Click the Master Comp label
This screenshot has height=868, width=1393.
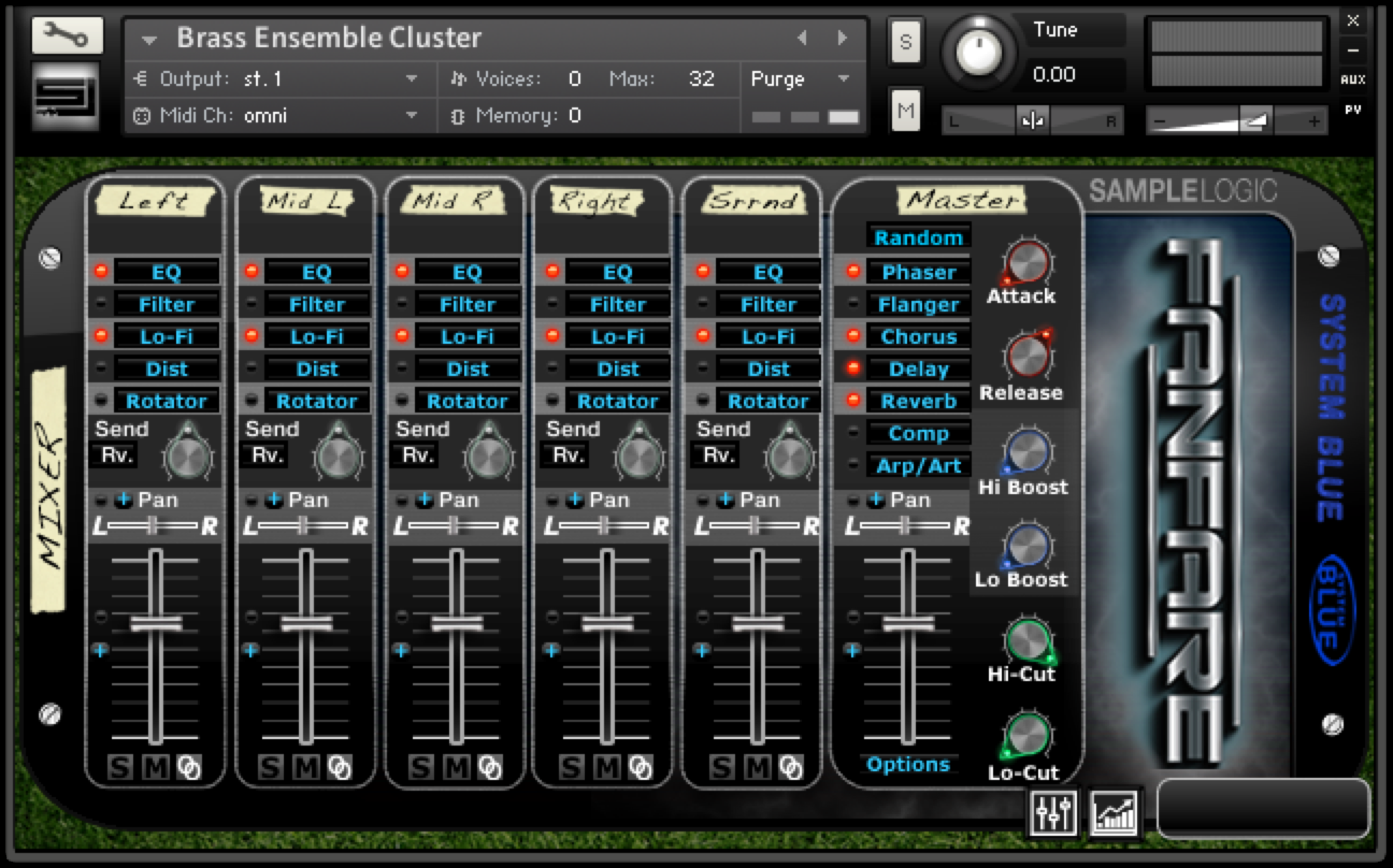pos(919,433)
